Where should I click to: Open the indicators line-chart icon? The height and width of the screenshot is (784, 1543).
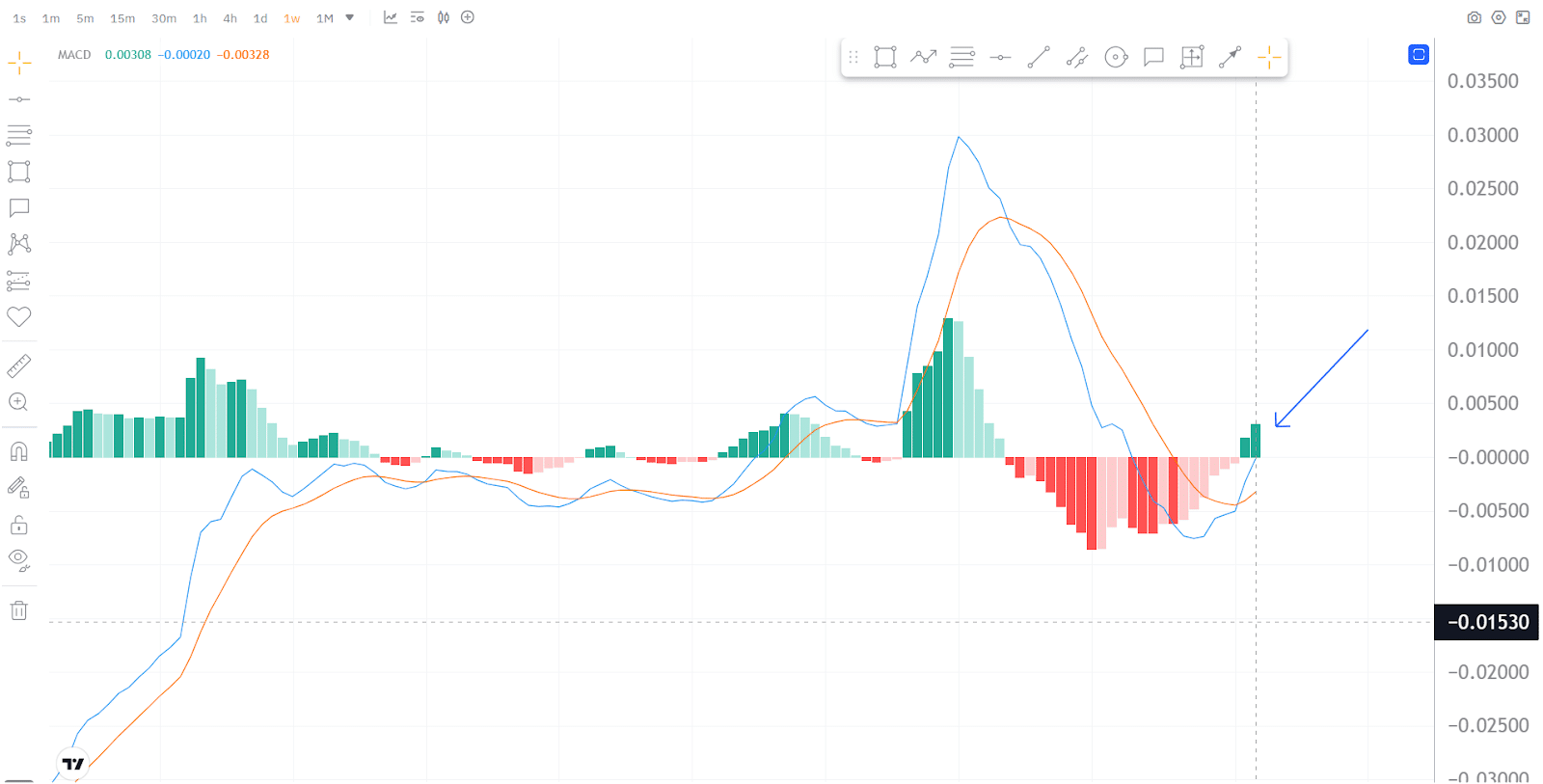(x=390, y=17)
